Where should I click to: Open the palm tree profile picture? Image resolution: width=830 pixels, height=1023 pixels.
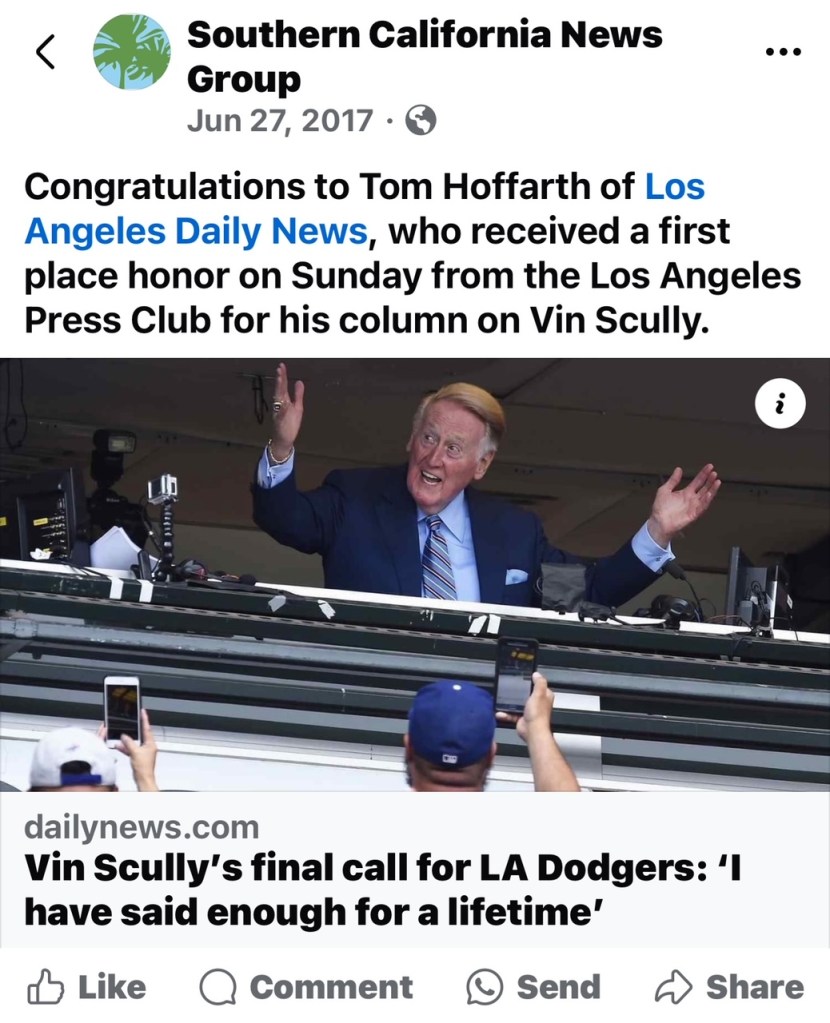[x=131, y=53]
